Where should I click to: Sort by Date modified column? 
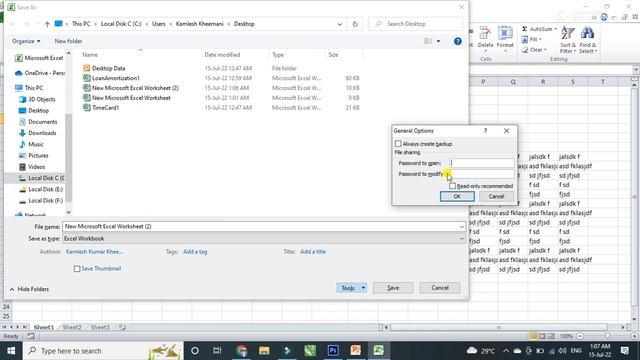point(222,55)
